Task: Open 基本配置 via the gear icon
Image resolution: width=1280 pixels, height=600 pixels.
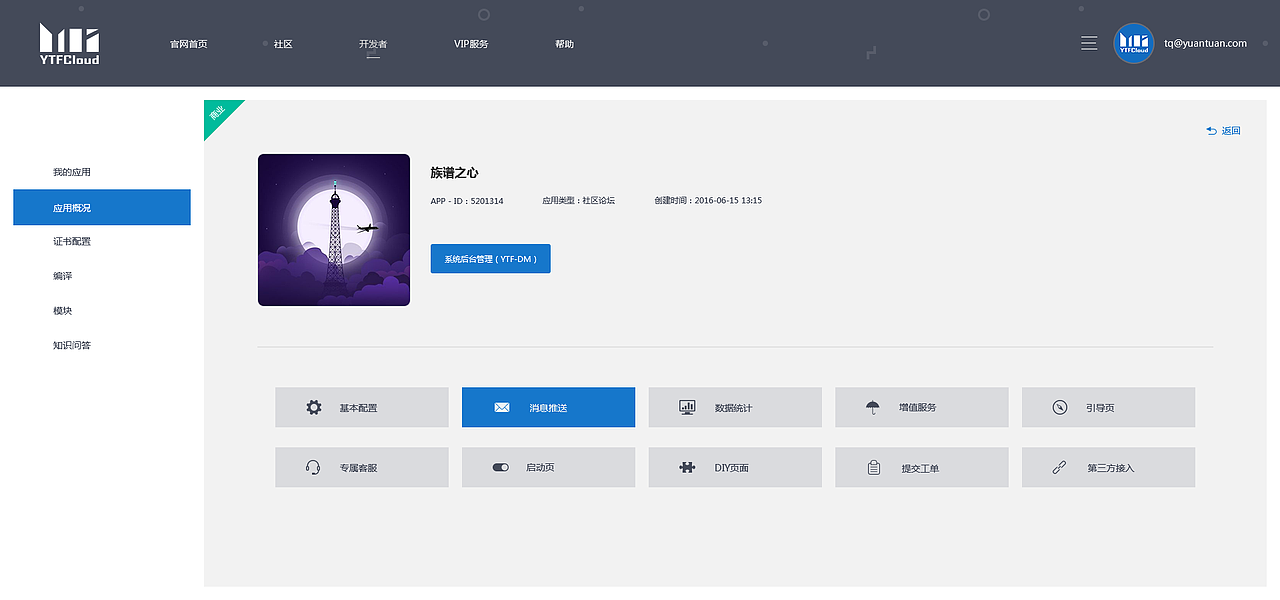Action: coord(312,407)
